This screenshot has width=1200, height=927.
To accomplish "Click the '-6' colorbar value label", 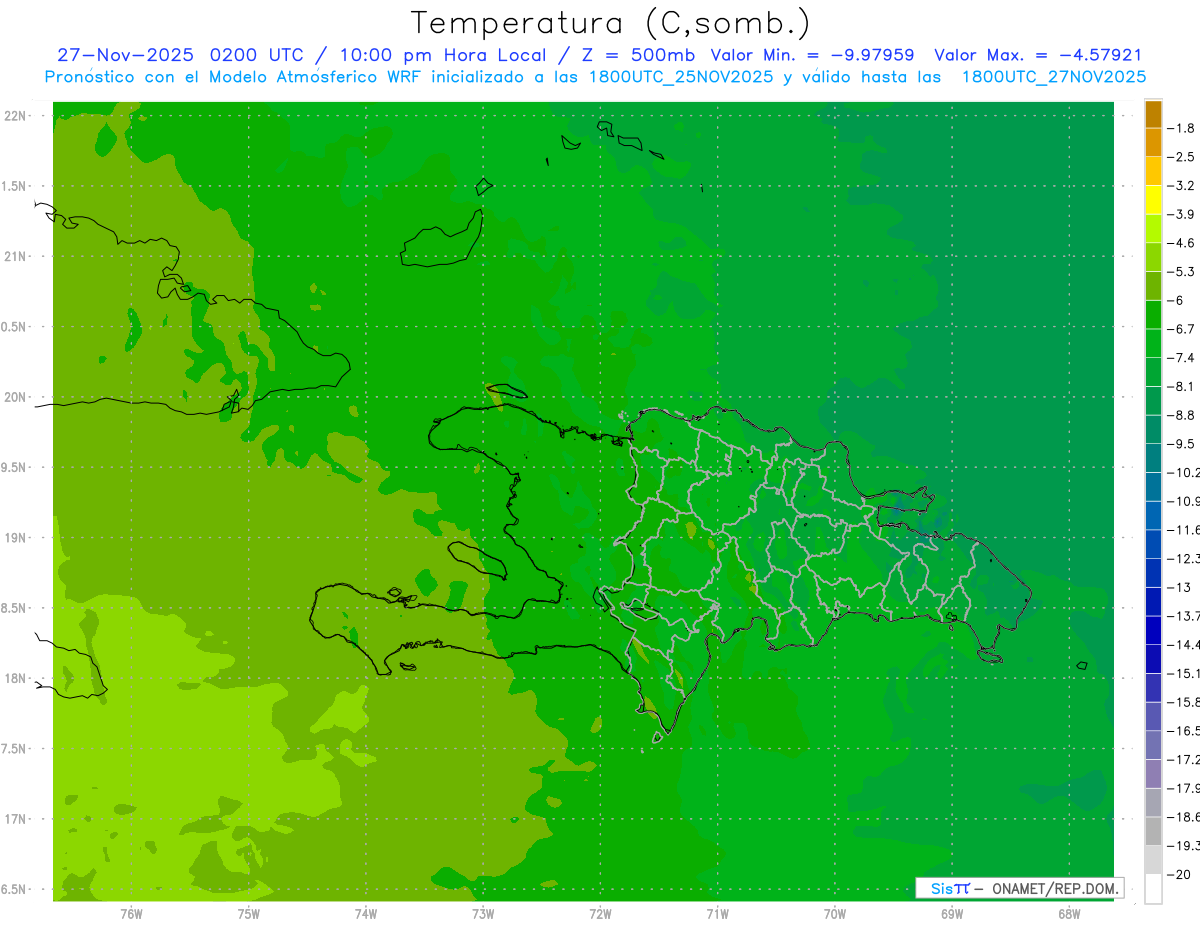I will point(1178,300).
